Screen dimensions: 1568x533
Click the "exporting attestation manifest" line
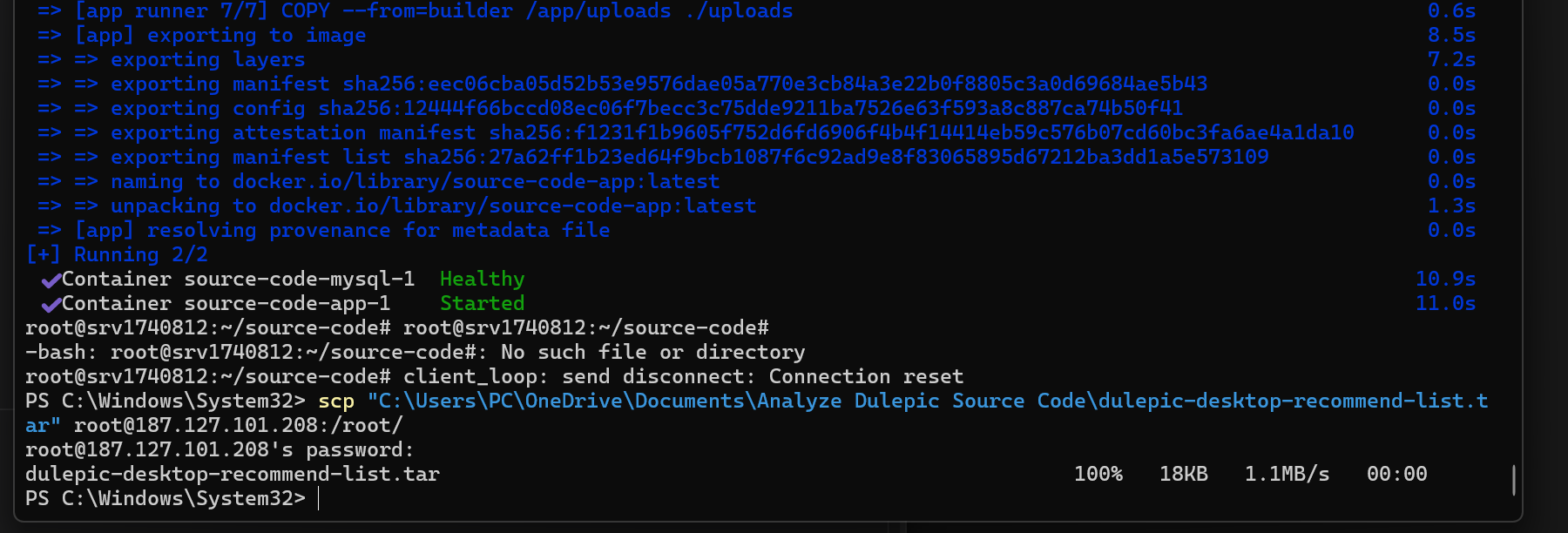pos(696,132)
